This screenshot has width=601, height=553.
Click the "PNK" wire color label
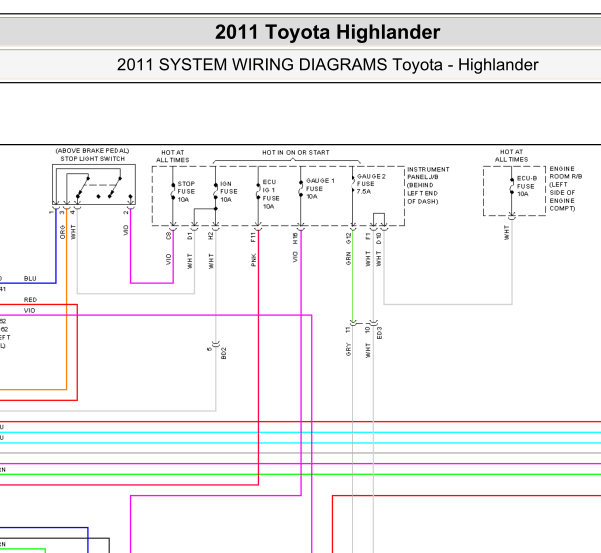[253, 260]
